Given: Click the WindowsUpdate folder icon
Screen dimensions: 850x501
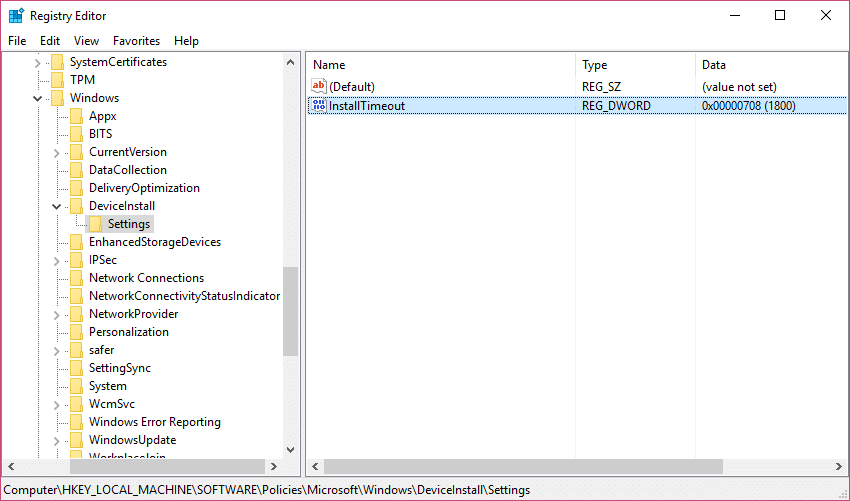Looking at the screenshot, I should 76,440.
